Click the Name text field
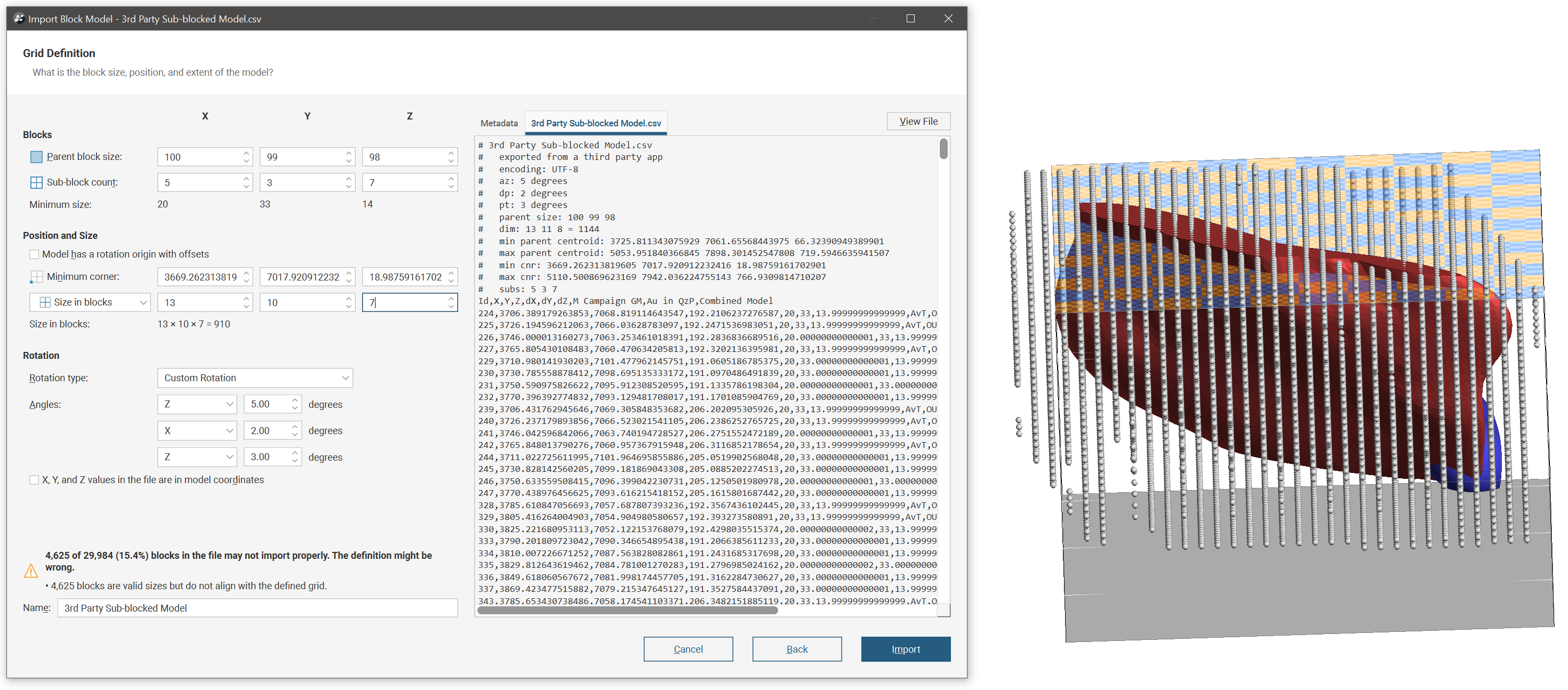This screenshot has height=690, width=1568. 257,609
